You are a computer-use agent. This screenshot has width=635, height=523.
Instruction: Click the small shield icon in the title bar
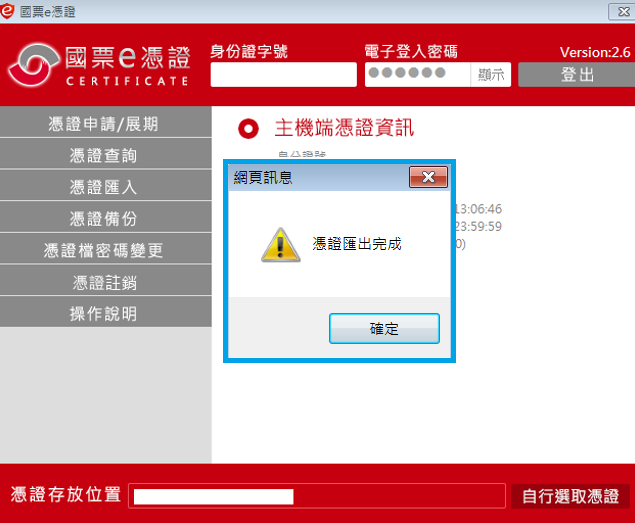click(x=7, y=11)
